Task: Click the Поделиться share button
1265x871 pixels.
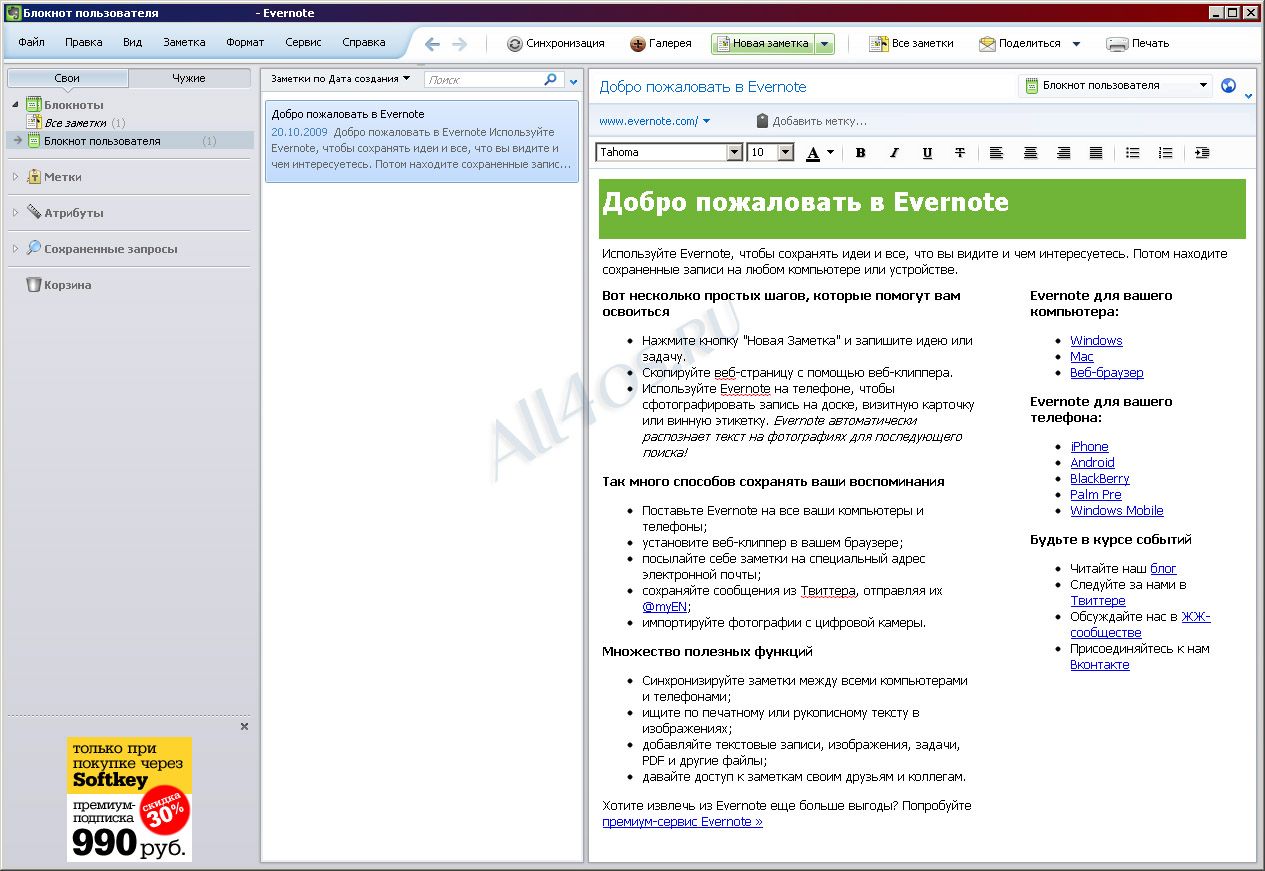Action: coord(1020,44)
